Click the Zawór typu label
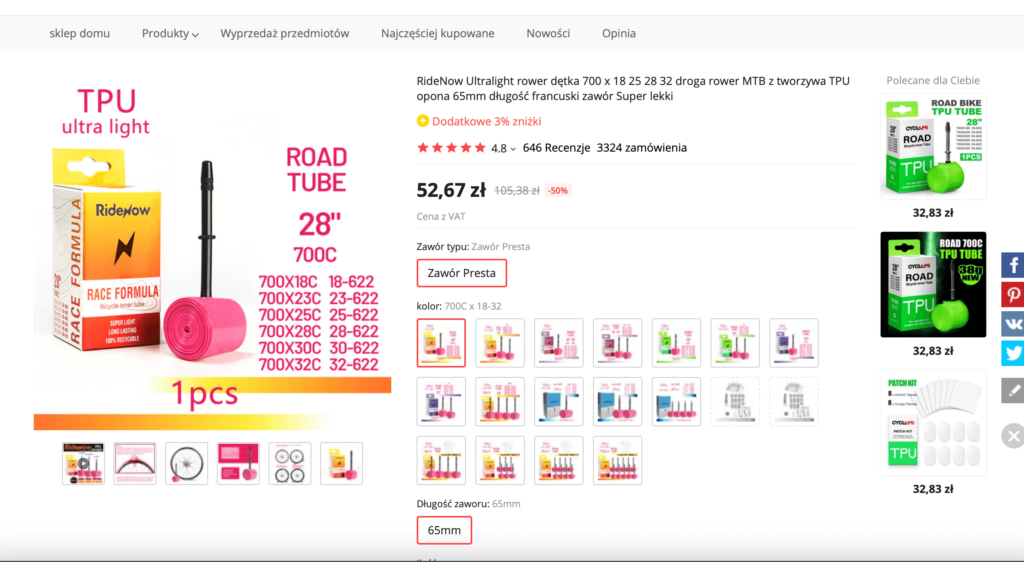 pos(443,247)
